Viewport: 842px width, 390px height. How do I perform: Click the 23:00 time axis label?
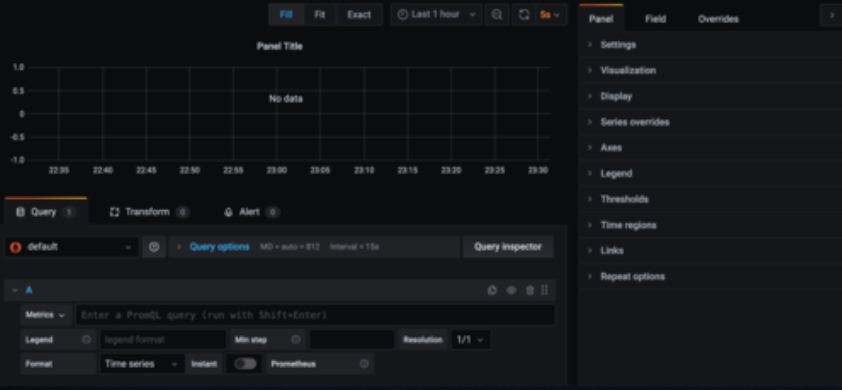click(277, 170)
